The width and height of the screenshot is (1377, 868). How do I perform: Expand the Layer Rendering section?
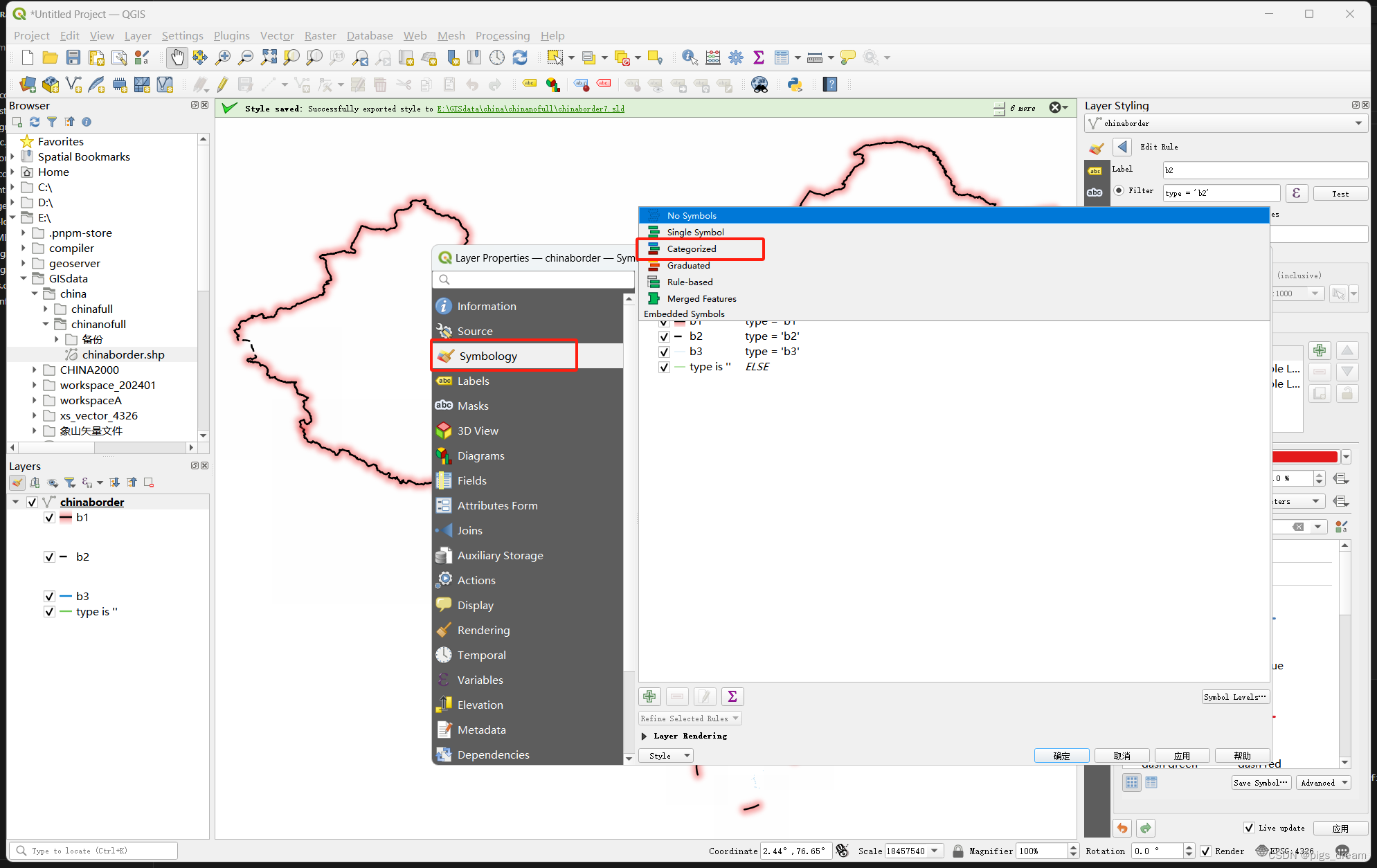pos(645,736)
